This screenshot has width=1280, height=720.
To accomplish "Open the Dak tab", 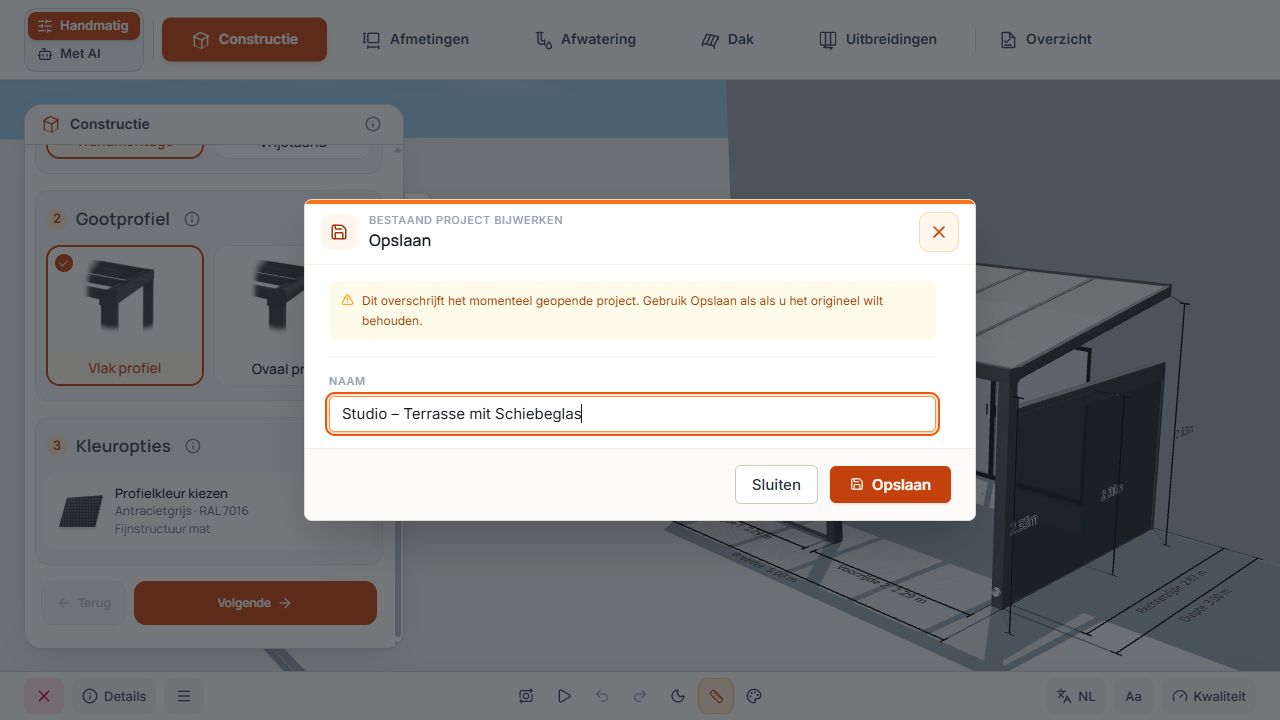I will pos(727,39).
